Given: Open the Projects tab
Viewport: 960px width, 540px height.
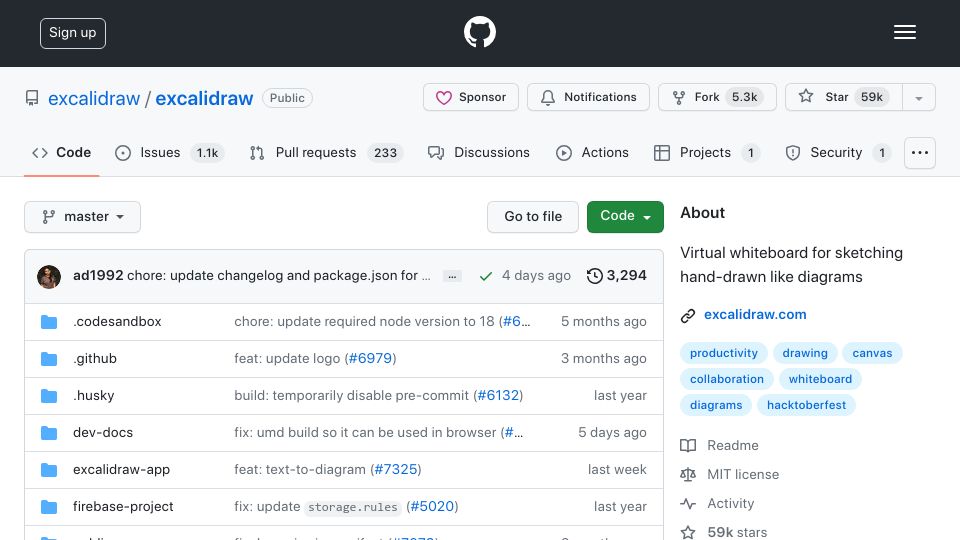Looking at the screenshot, I should (x=707, y=152).
